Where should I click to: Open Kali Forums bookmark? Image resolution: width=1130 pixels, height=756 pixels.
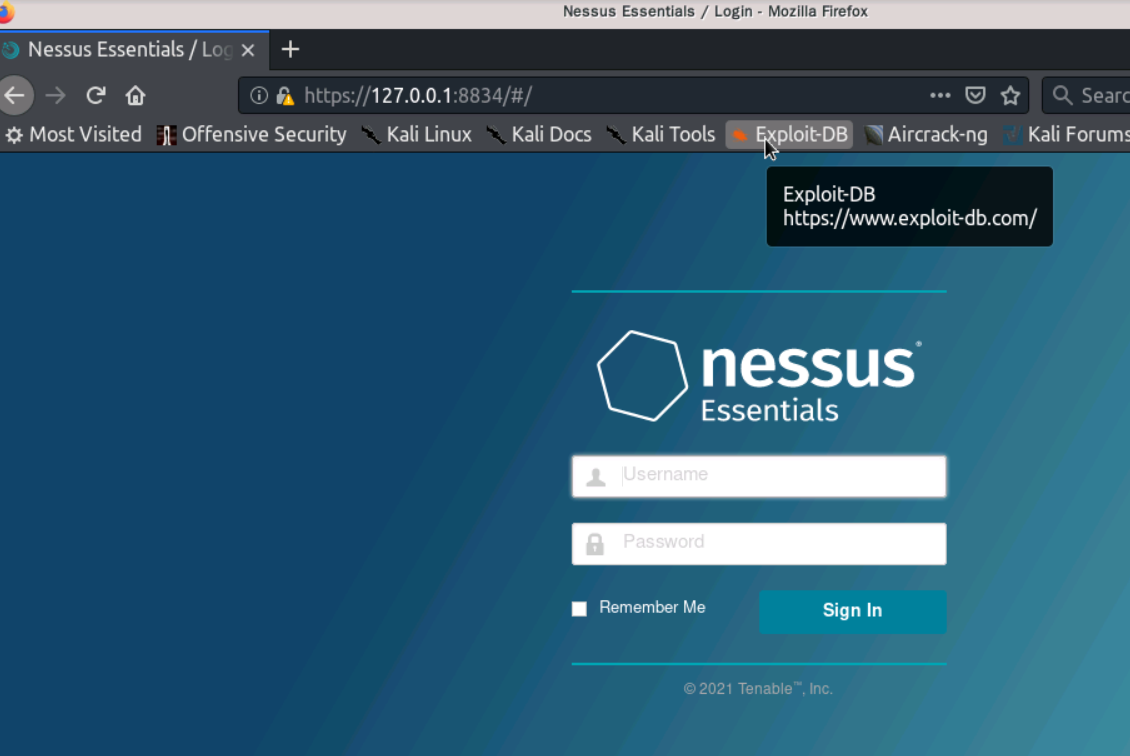1067,135
